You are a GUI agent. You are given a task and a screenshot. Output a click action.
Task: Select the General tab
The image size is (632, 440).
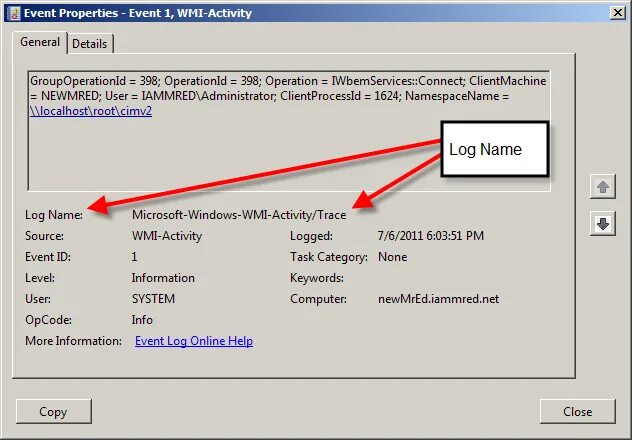pos(40,42)
